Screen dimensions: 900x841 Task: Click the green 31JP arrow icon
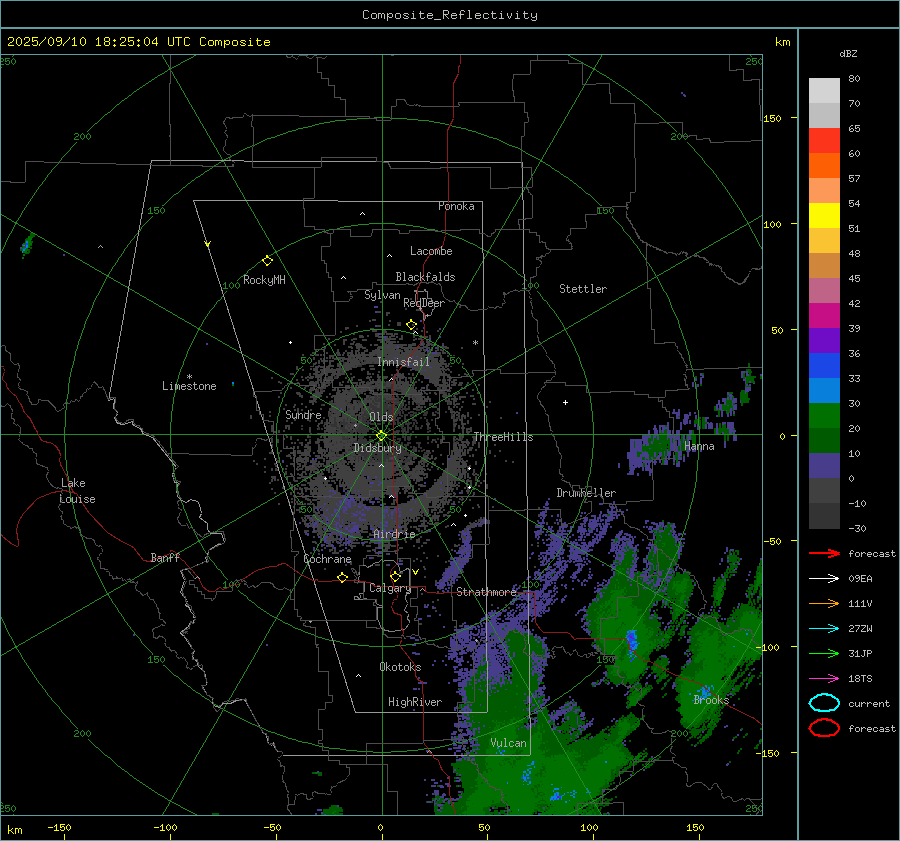[x=824, y=653]
